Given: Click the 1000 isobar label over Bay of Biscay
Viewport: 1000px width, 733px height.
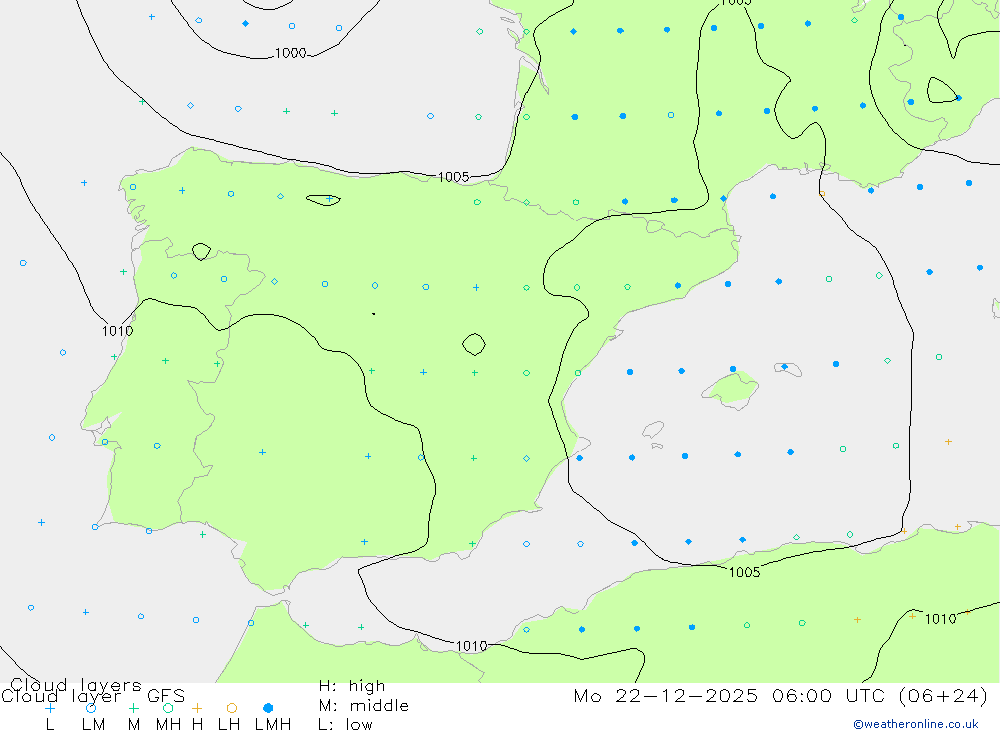Looking at the screenshot, I should (291, 53).
